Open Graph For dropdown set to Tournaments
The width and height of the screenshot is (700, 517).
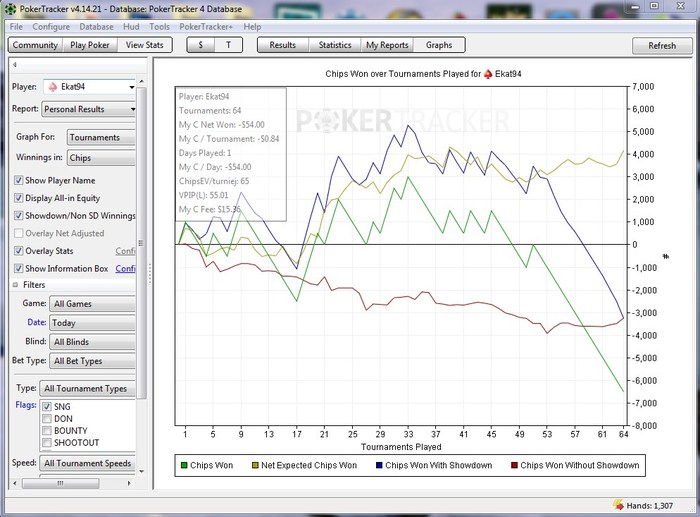[x=101, y=138]
